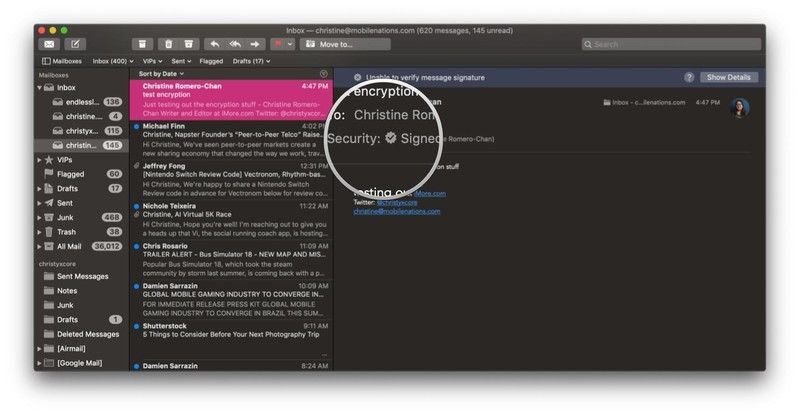
Task: Click the christine@mobilenations.com email link
Action: coord(396,211)
